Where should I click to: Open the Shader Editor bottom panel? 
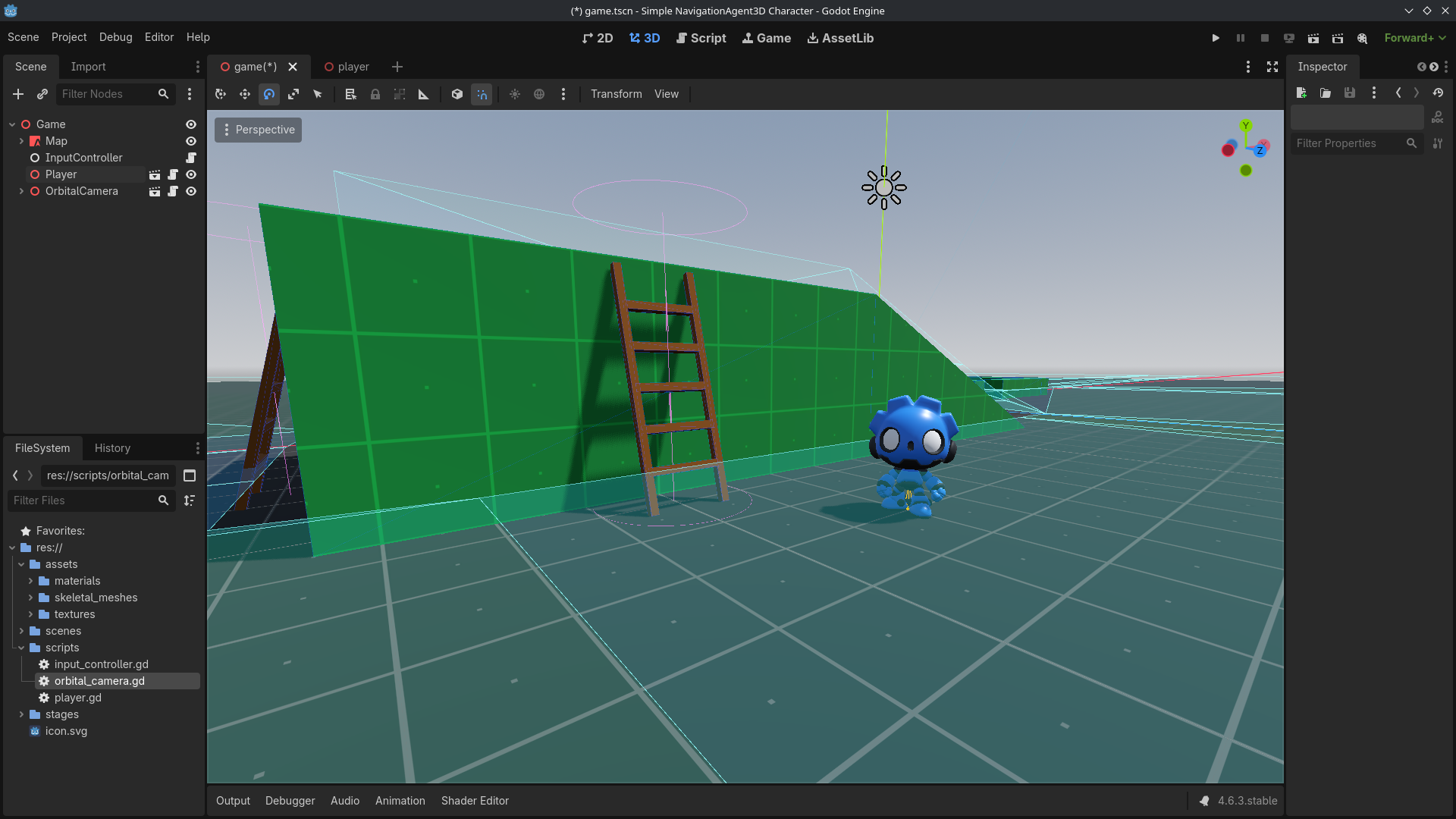click(475, 801)
